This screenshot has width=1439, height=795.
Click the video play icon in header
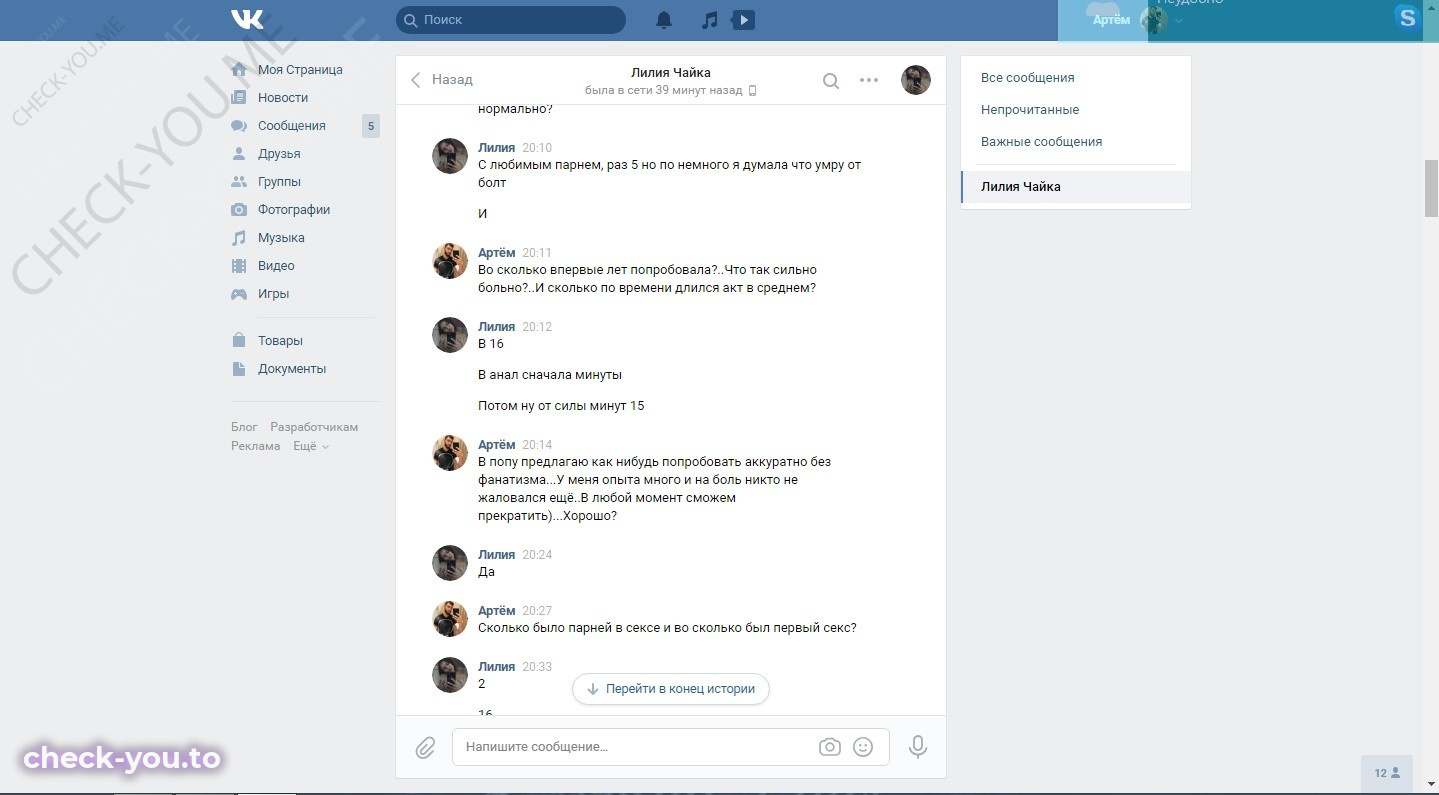point(743,20)
